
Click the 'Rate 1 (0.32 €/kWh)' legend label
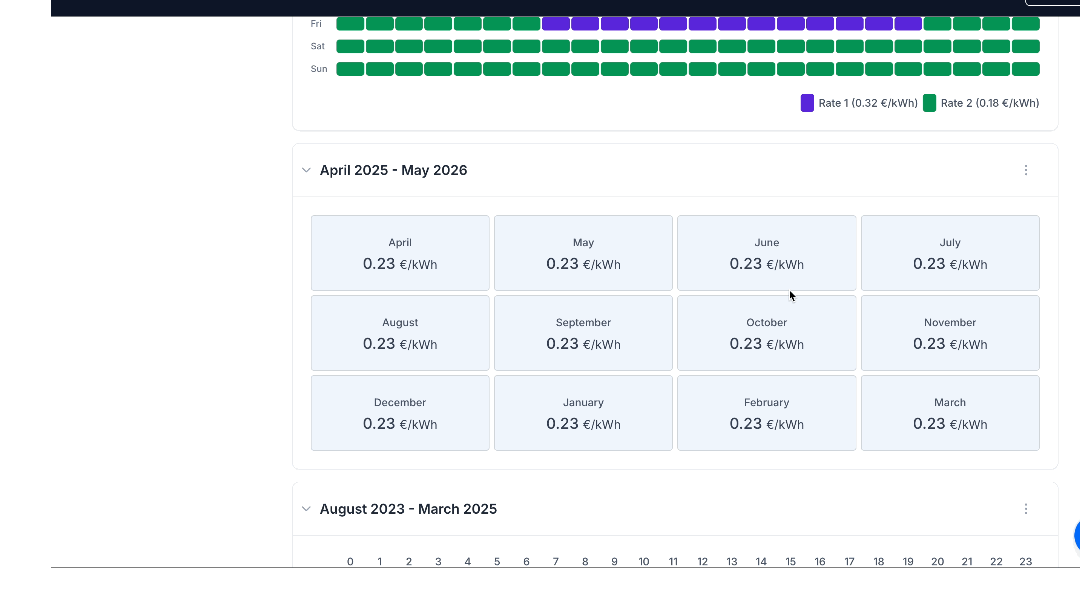pos(868,103)
